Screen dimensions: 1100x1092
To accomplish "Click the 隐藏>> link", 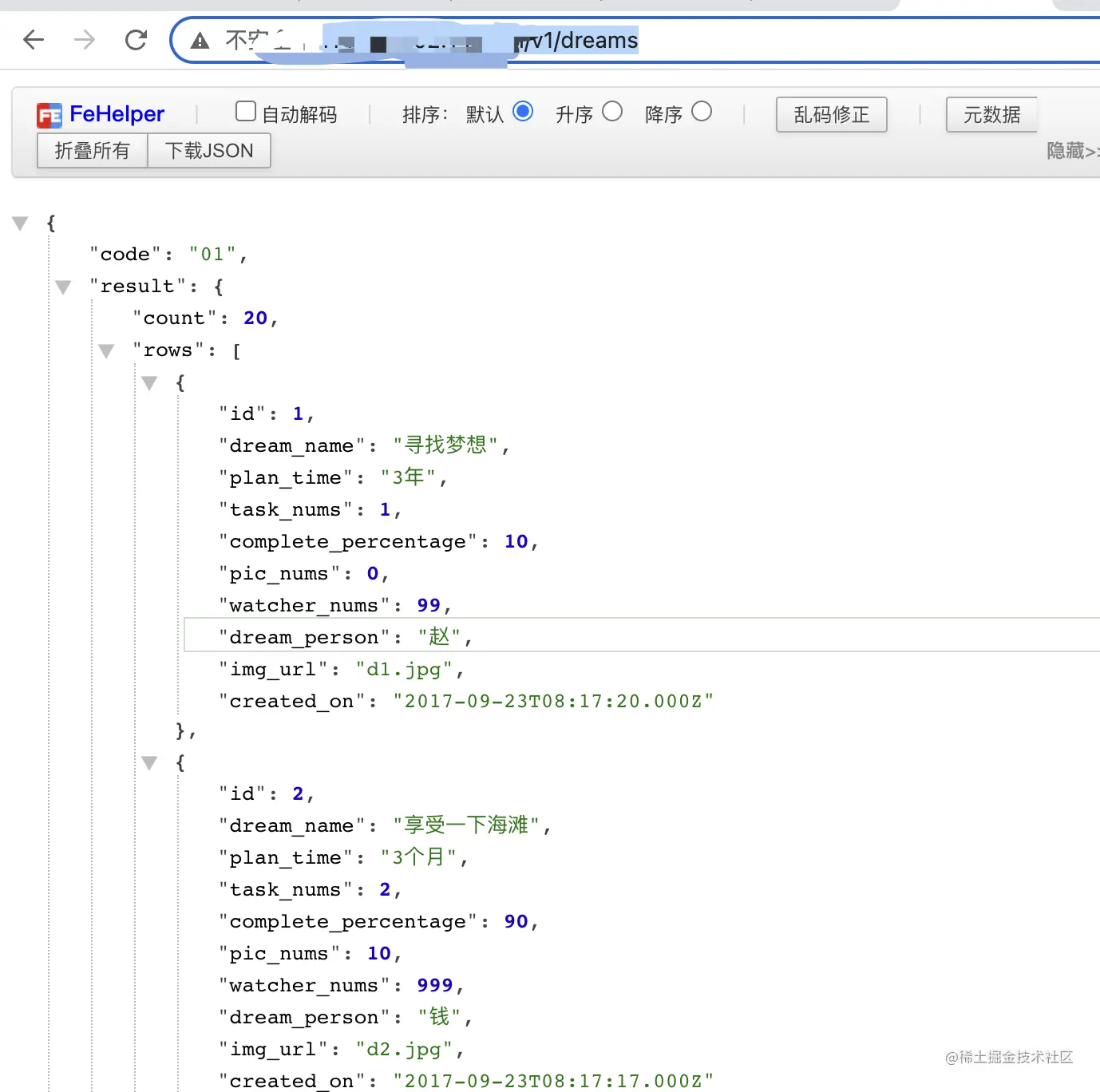I will (1073, 151).
